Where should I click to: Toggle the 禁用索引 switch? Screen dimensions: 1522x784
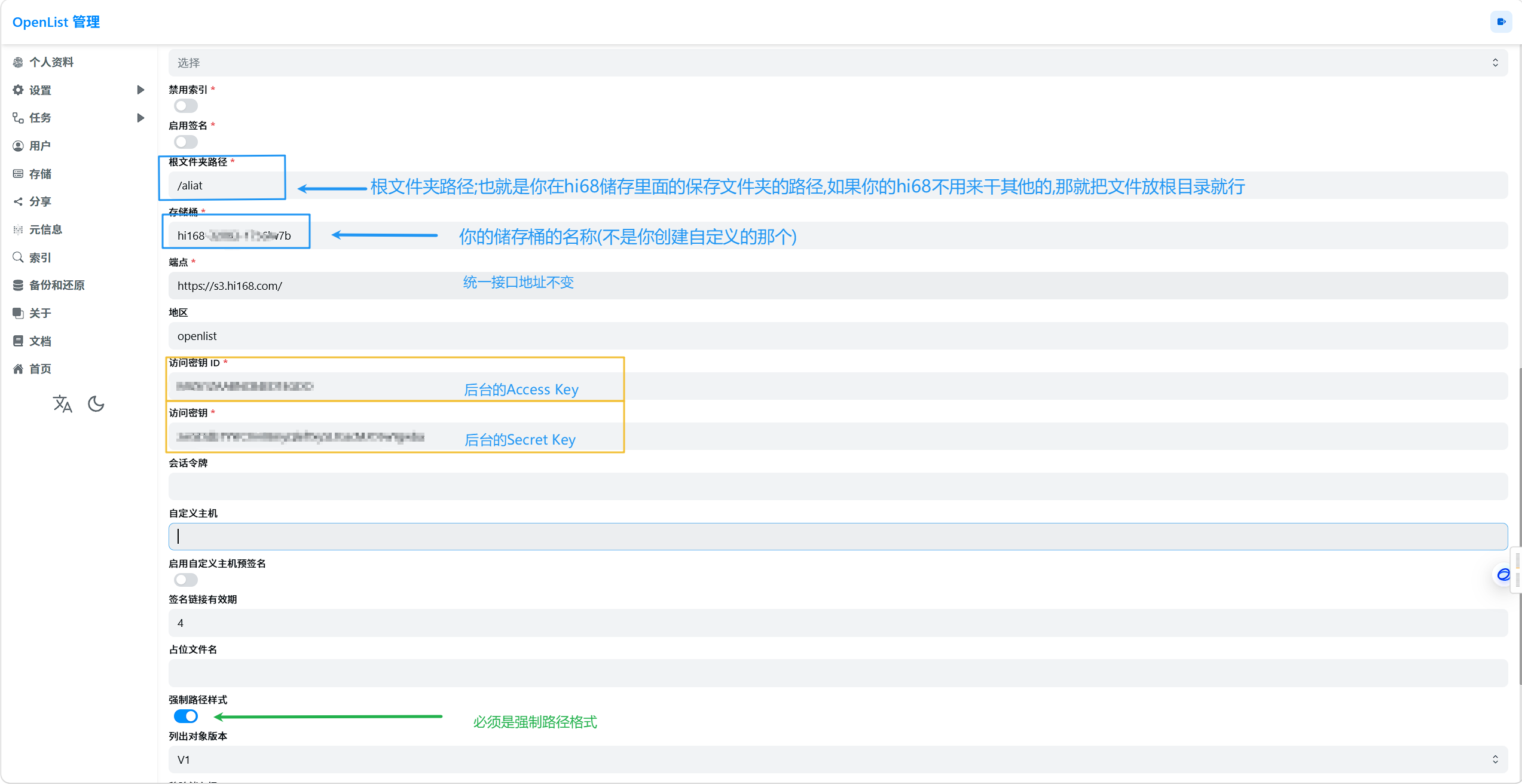[x=185, y=106]
